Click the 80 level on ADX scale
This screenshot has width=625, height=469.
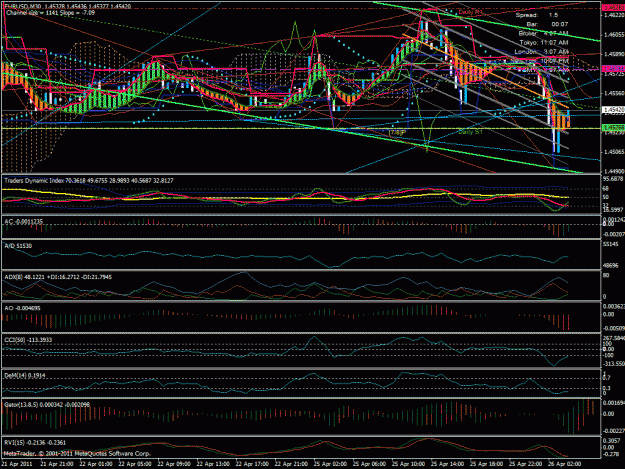(x=606, y=275)
